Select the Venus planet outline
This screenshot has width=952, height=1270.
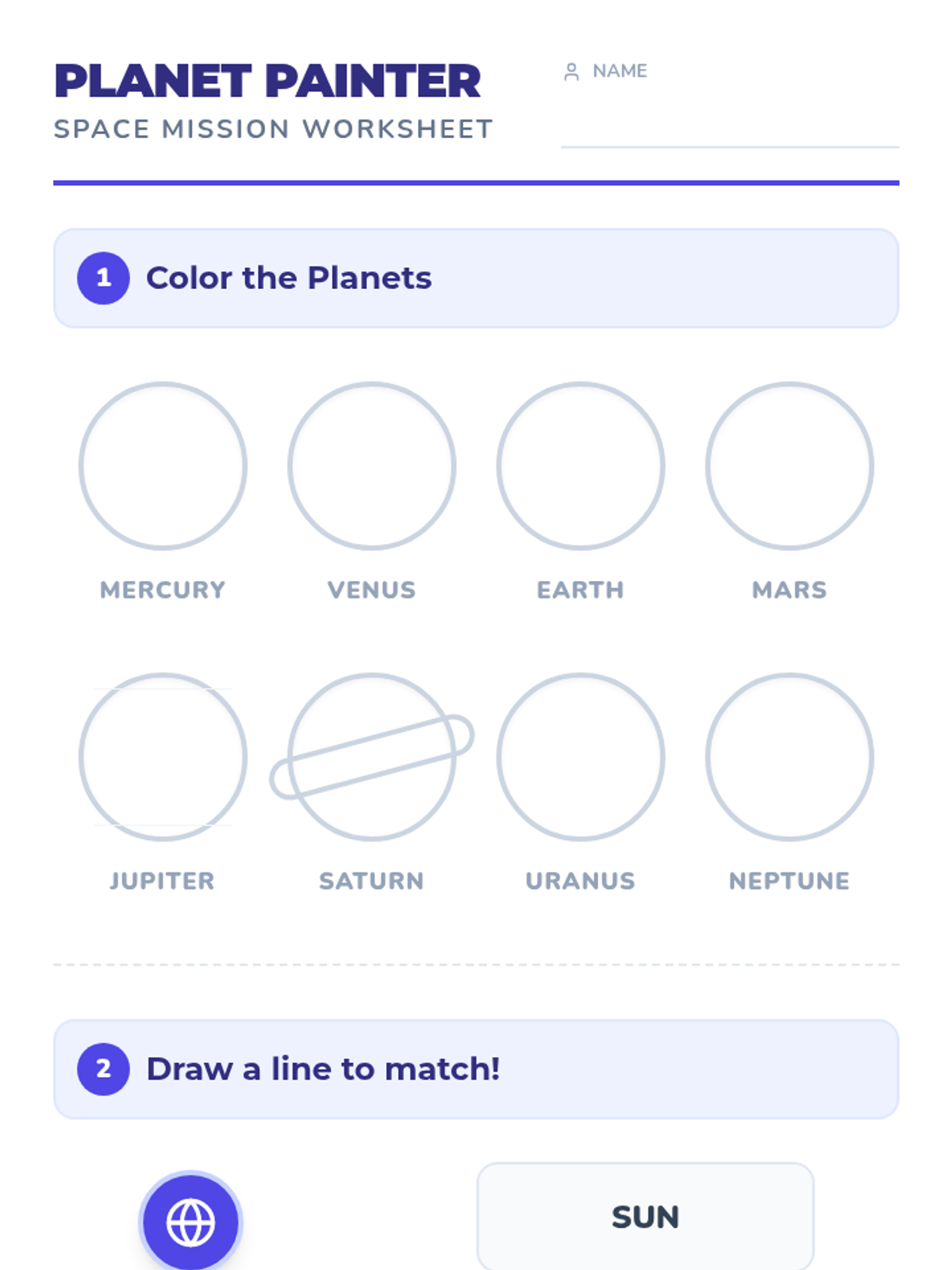point(371,466)
